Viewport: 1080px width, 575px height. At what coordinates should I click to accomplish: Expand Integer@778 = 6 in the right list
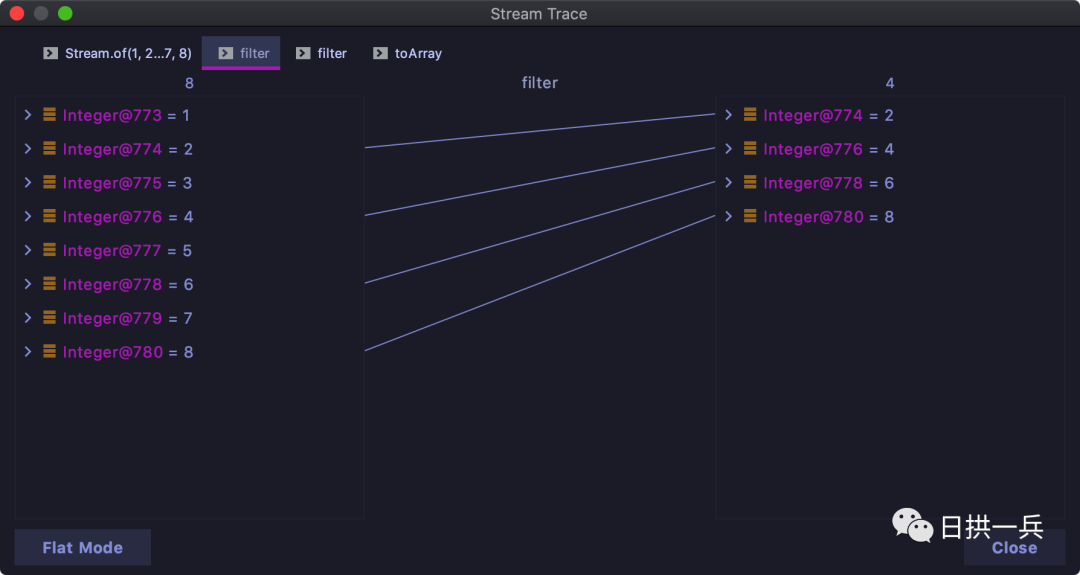[x=728, y=182]
